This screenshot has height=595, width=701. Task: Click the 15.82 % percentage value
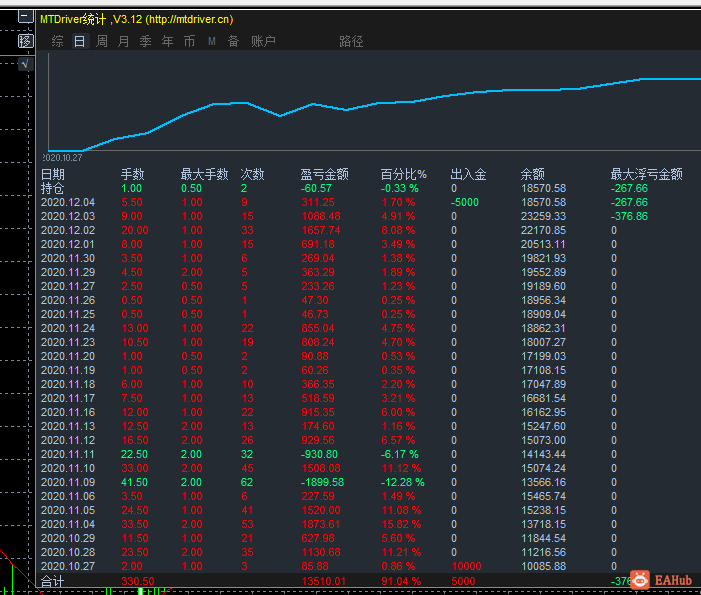(x=401, y=524)
